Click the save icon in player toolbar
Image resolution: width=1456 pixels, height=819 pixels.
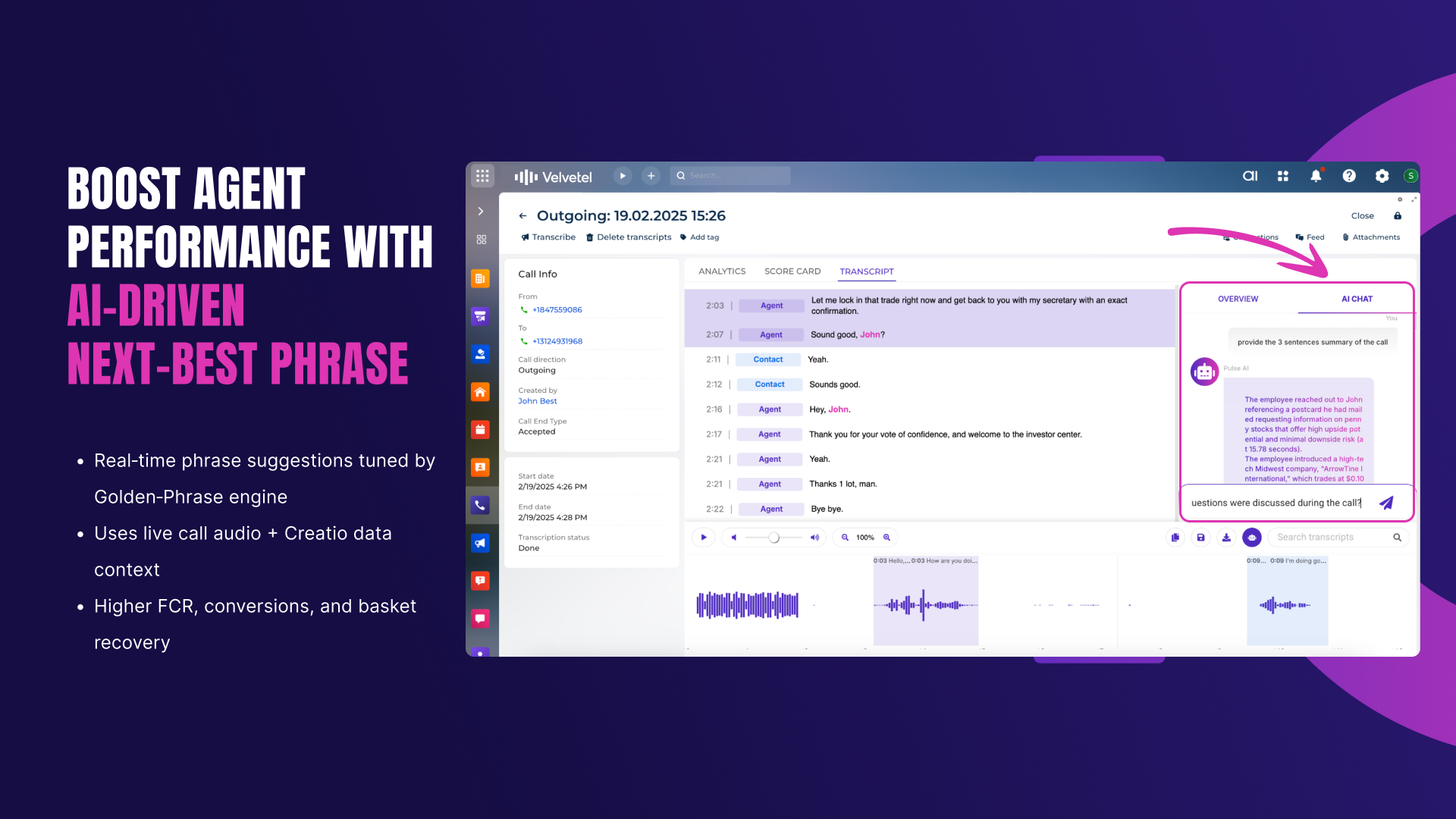tap(1200, 538)
